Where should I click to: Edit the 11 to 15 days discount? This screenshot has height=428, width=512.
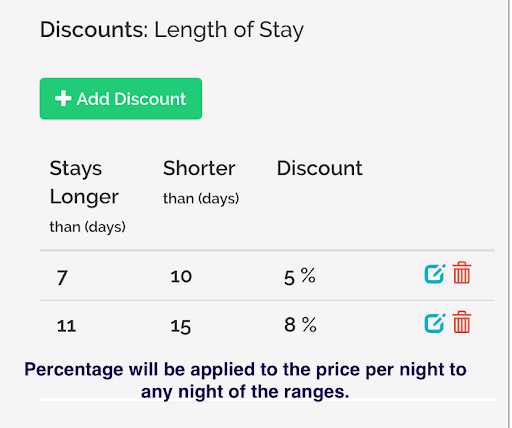click(x=435, y=323)
